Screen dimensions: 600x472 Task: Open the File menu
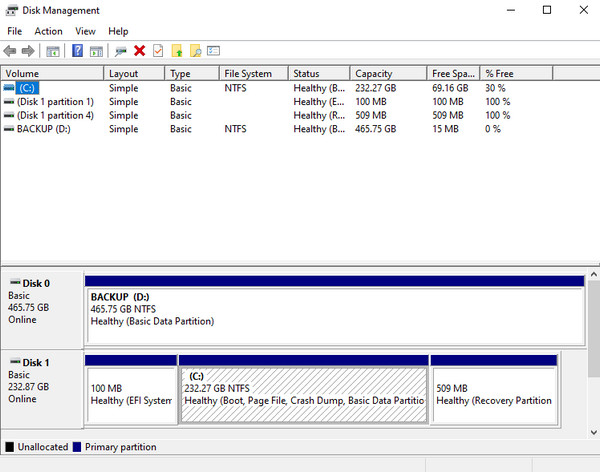[15, 31]
